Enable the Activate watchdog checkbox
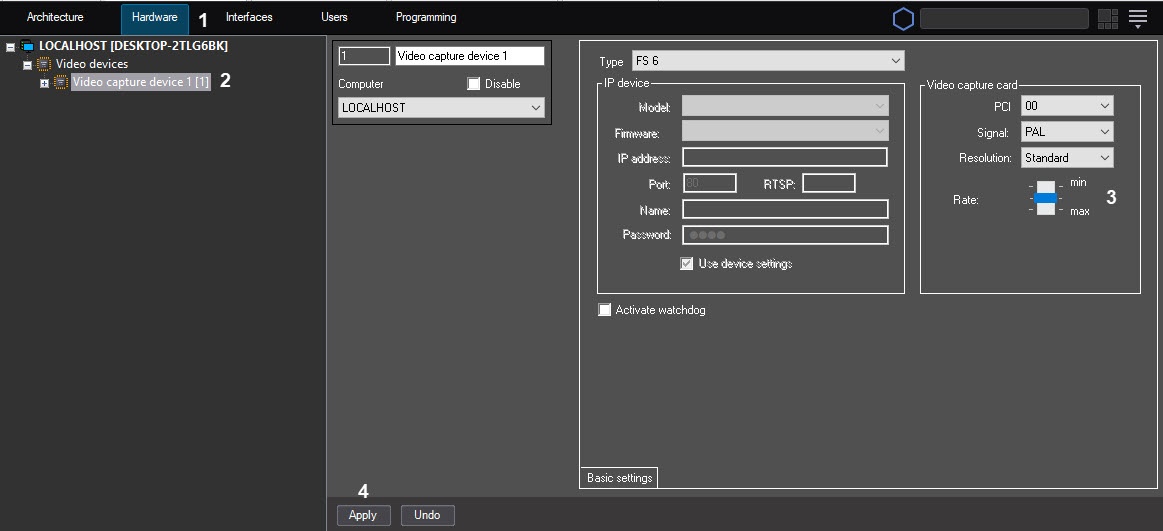Screen dimensions: 1163x531 [604, 310]
